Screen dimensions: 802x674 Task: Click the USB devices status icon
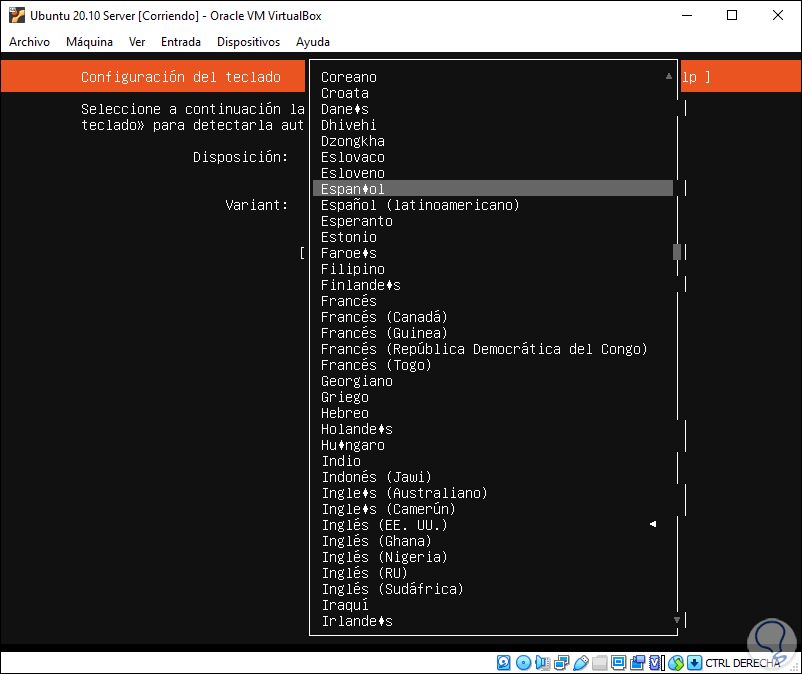click(x=581, y=663)
